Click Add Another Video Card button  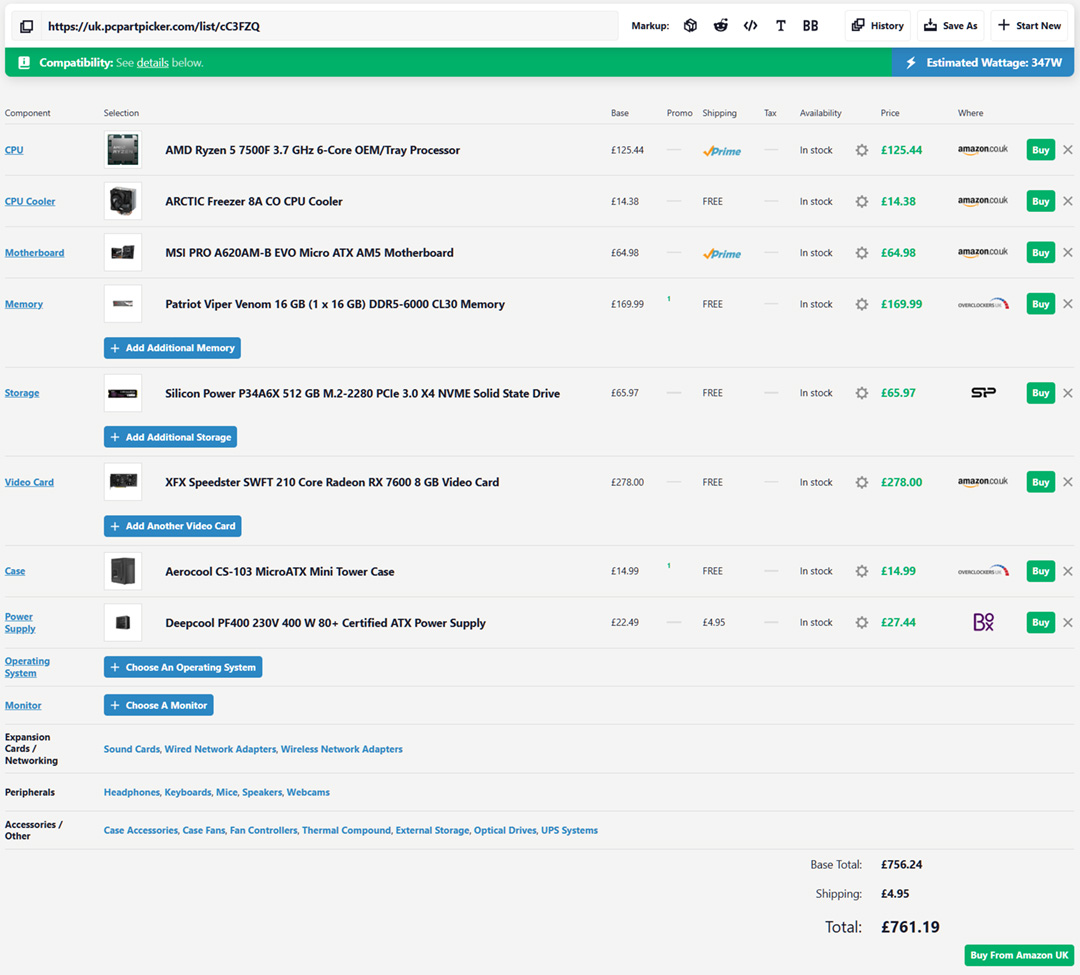point(172,526)
